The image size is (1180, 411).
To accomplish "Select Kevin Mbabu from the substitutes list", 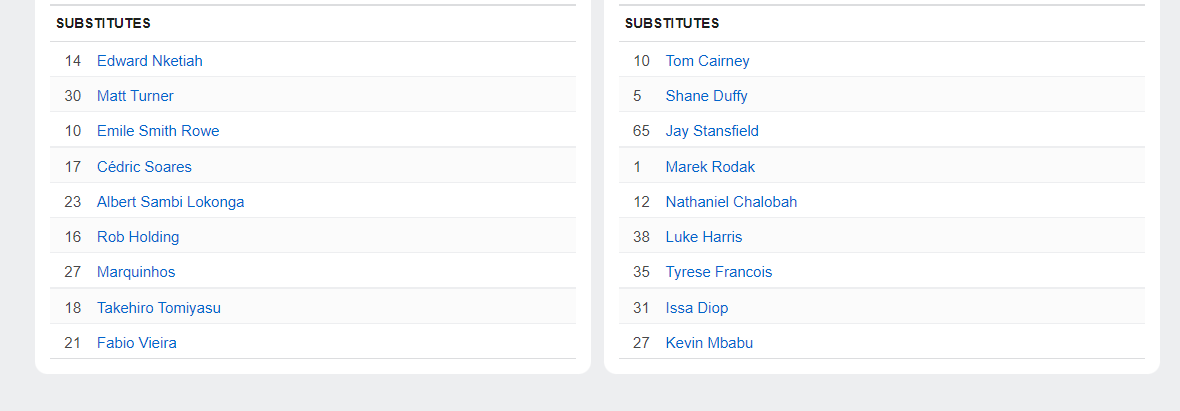I will pos(709,343).
